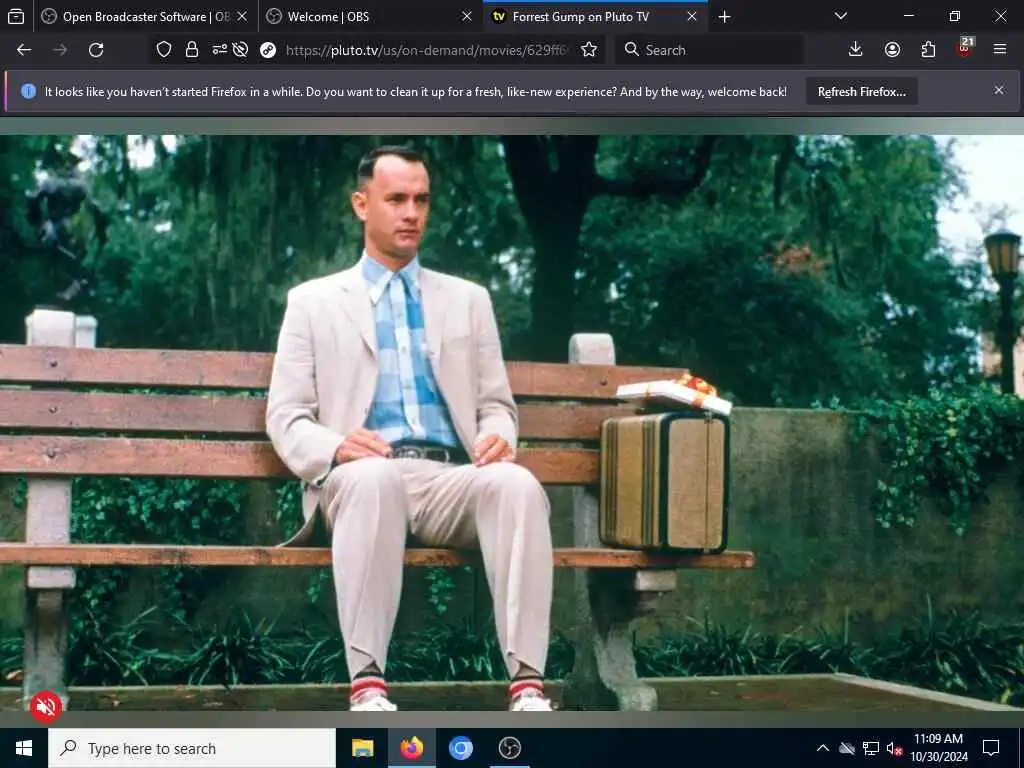Screen dimensions: 1024x768
Task: Click the extension with 21 badge
Action: click(x=965, y=48)
